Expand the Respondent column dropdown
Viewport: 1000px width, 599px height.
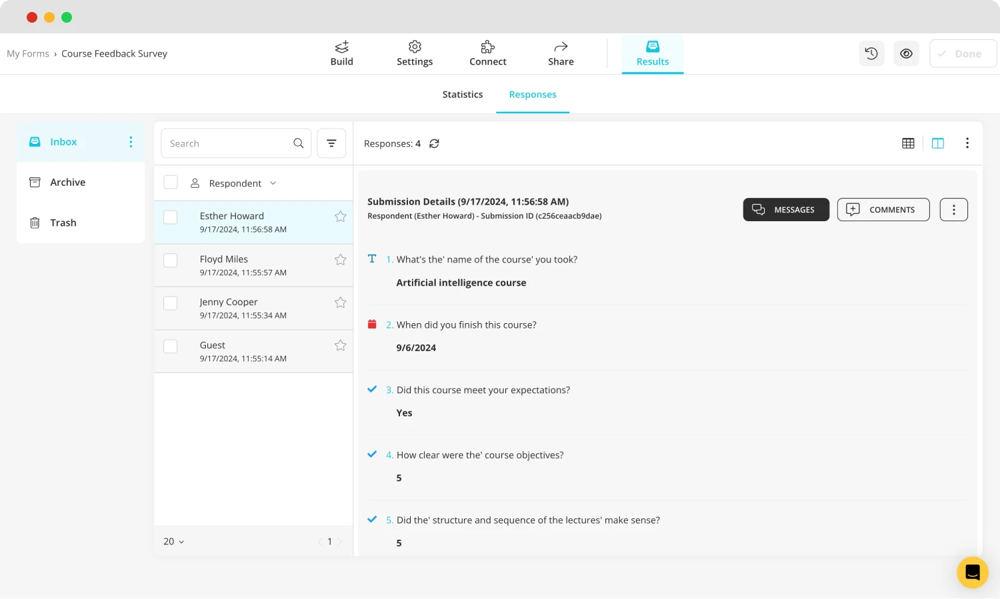click(273, 184)
